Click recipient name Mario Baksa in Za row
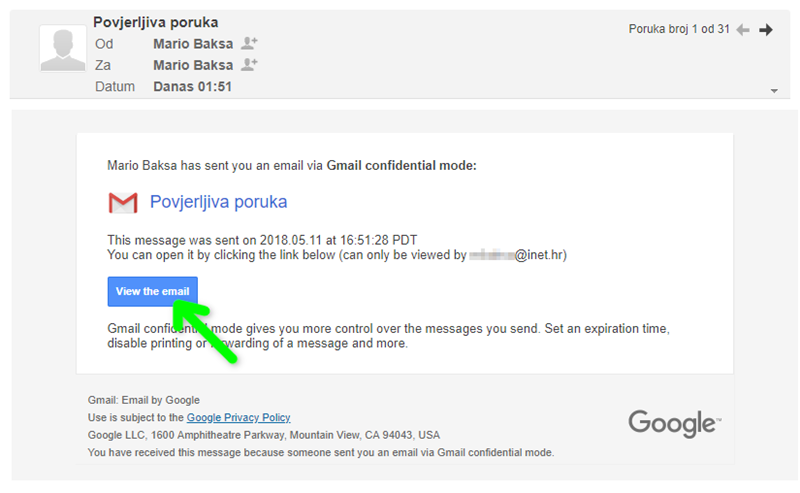 click(x=192, y=65)
